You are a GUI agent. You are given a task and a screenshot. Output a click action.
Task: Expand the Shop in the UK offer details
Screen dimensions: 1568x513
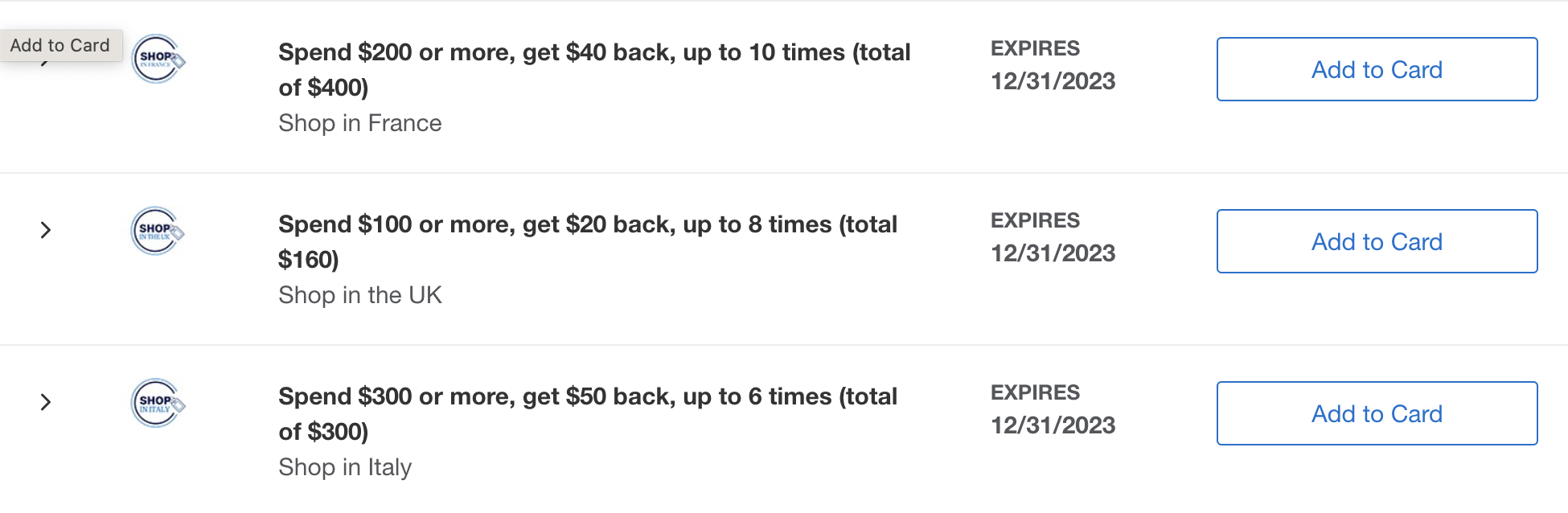(46, 231)
